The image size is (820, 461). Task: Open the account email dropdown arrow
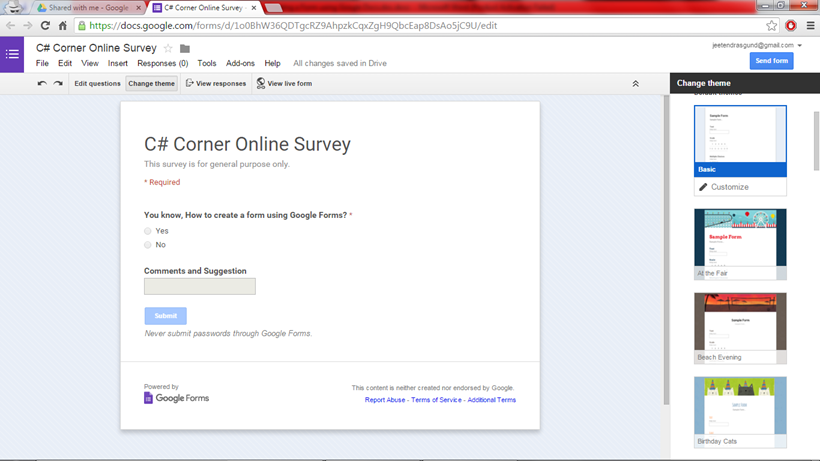click(x=800, y=45)
